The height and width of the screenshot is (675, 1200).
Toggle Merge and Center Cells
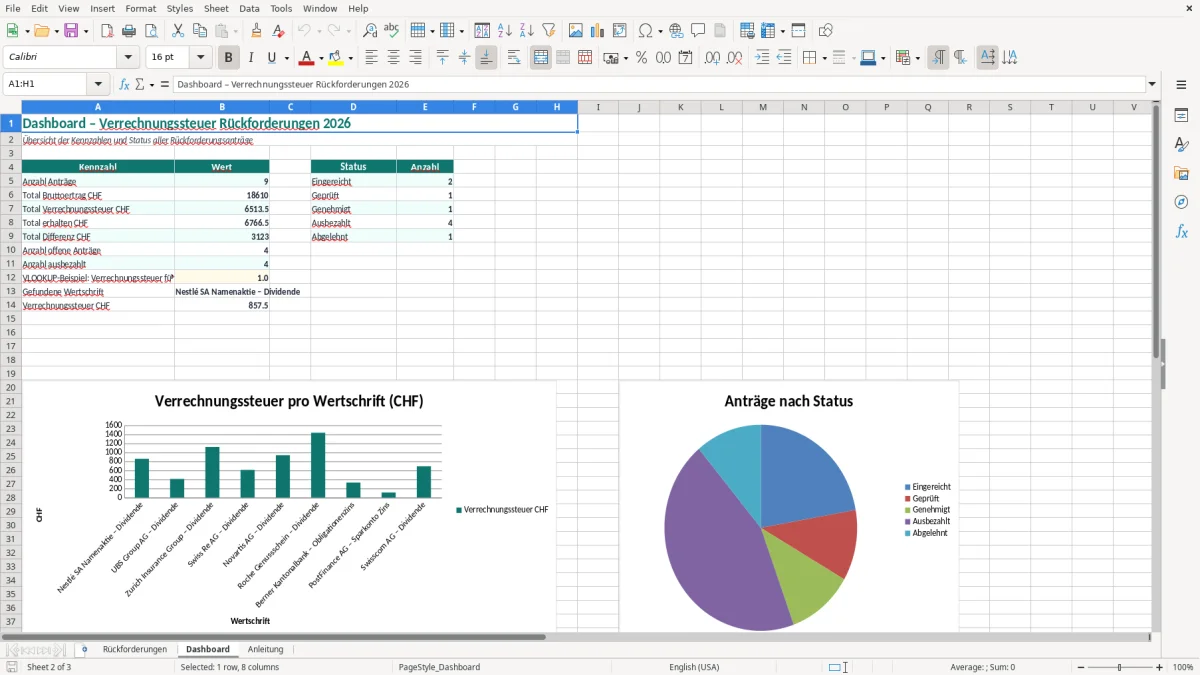[541, 58]
